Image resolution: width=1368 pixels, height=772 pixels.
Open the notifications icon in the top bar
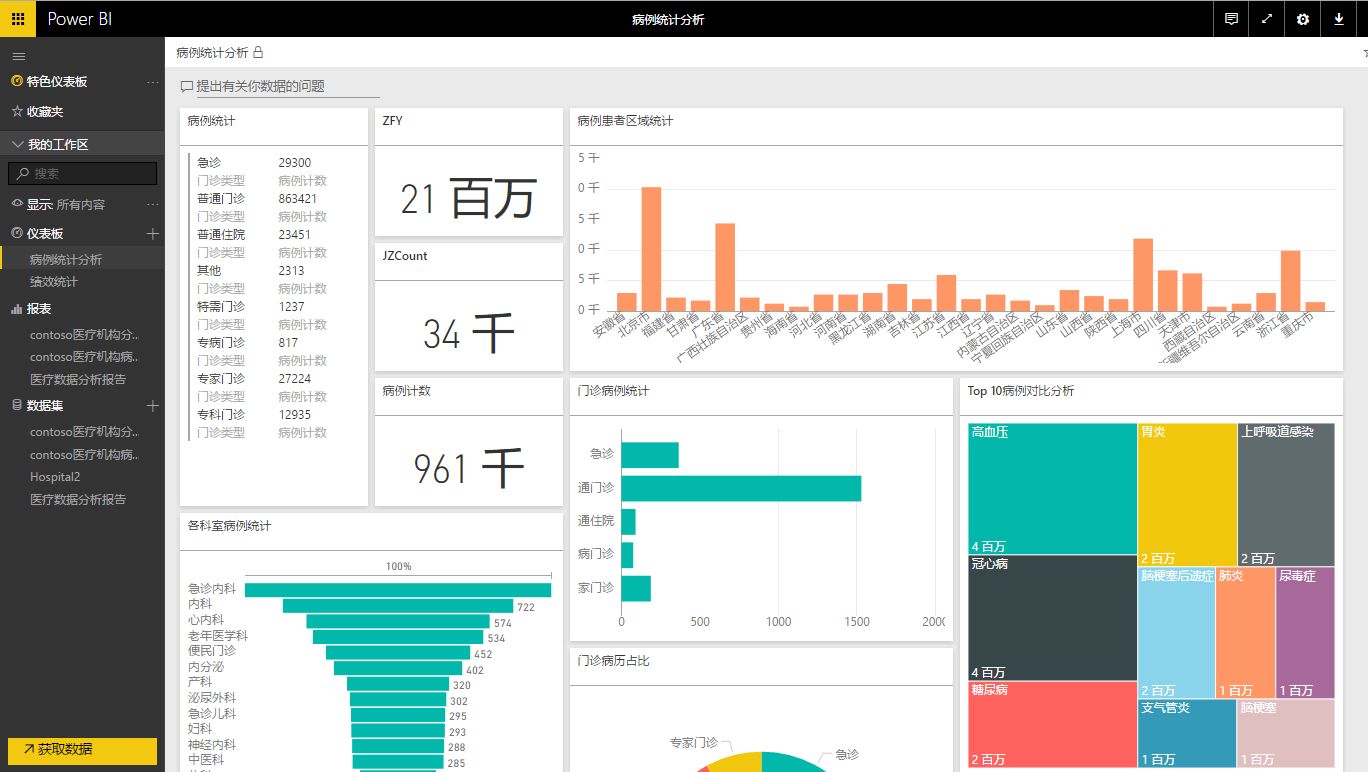pos(1231,19)
